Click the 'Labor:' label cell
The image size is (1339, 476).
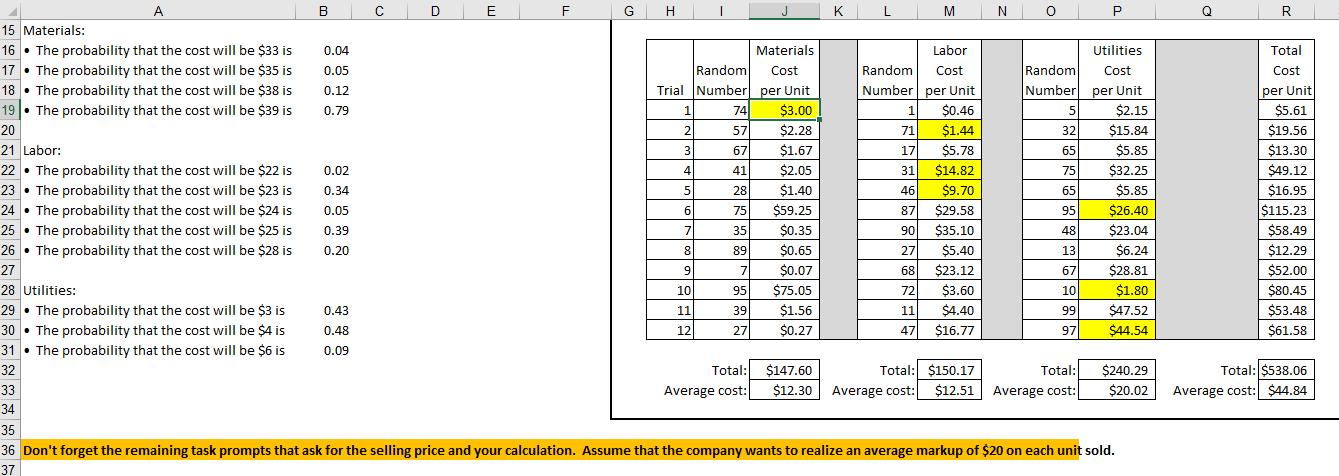(x=159, y=150)
